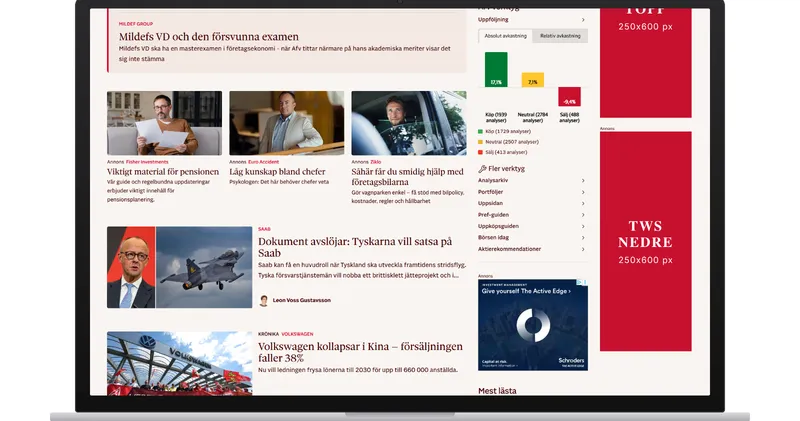The height and width of the screenshot is (421, 800).
Task: Click the AdChoices icon on Schroders ad
Action: (x=584, y=282)
